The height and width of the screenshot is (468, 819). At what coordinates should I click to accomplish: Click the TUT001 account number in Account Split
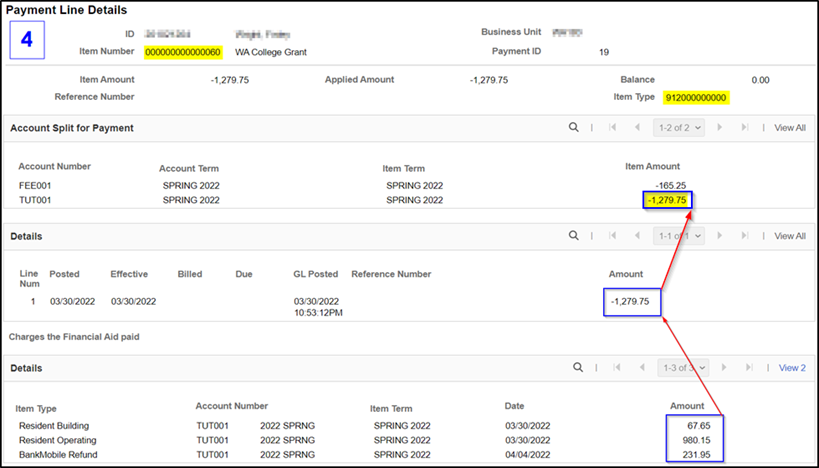[35, 200]
